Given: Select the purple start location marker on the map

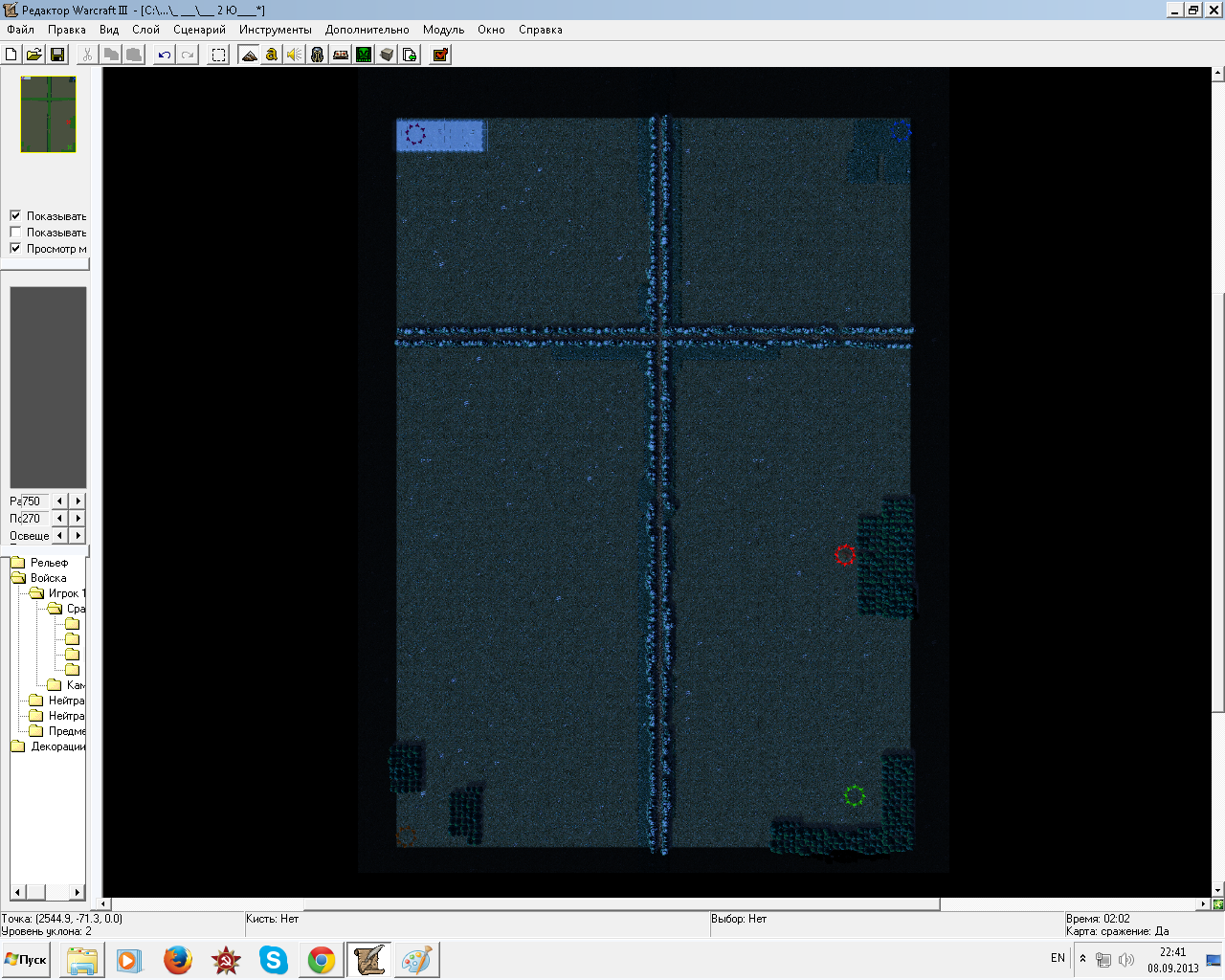Looking at the screenshot, I should click(x=415, y=134).
